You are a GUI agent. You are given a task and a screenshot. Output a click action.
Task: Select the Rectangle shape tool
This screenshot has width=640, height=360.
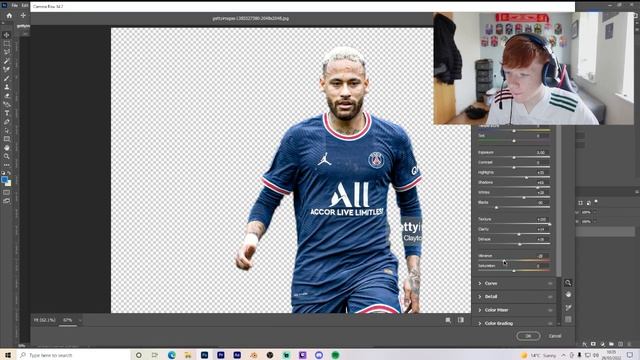(x=7, y=139)
